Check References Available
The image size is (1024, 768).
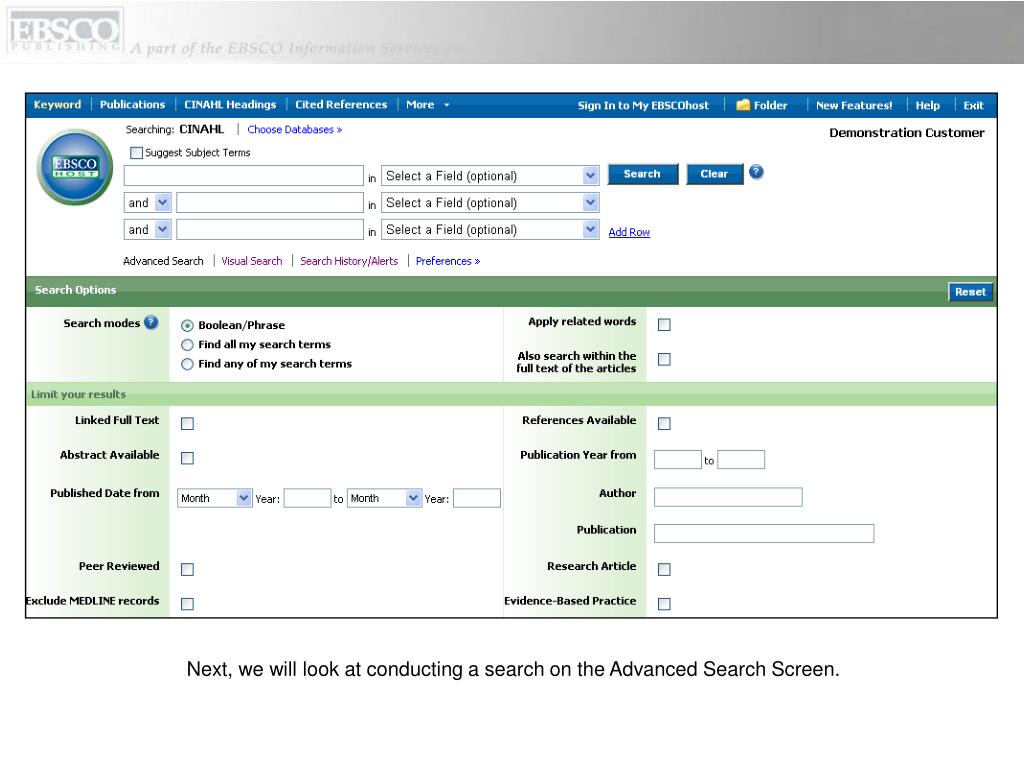(x=664, y=424)
